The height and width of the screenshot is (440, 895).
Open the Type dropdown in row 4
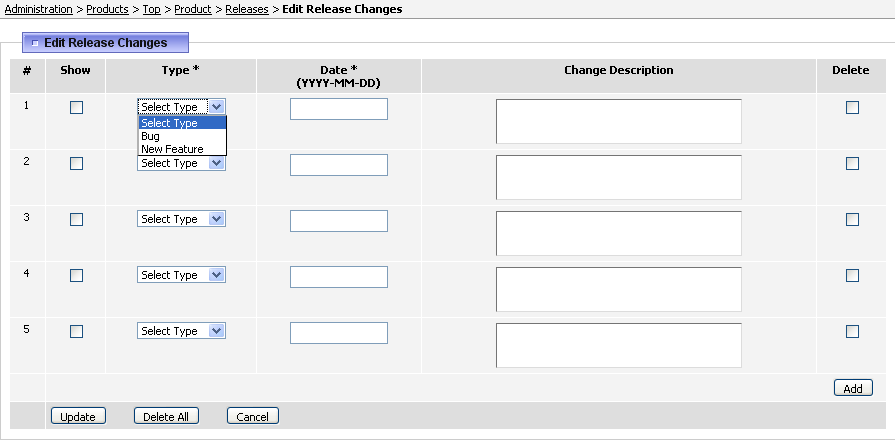click(x=182, y=275)
